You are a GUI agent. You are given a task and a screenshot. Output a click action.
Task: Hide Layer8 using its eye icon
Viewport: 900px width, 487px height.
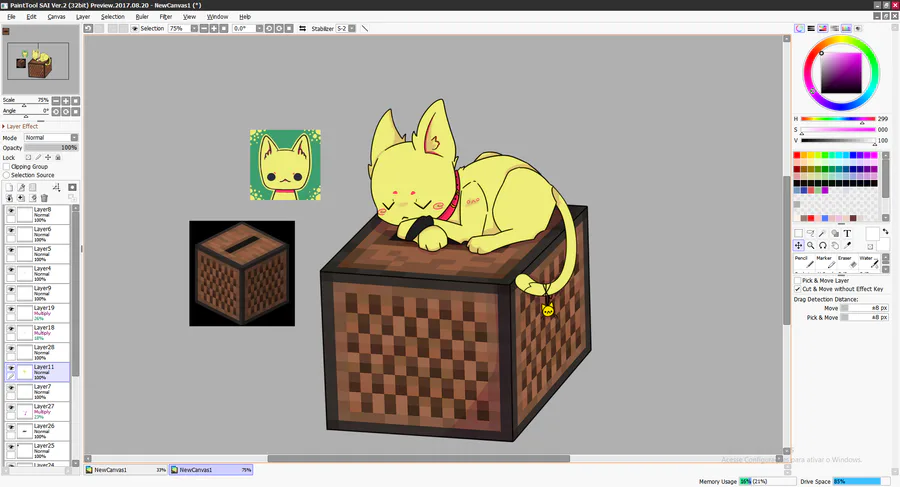11,211
